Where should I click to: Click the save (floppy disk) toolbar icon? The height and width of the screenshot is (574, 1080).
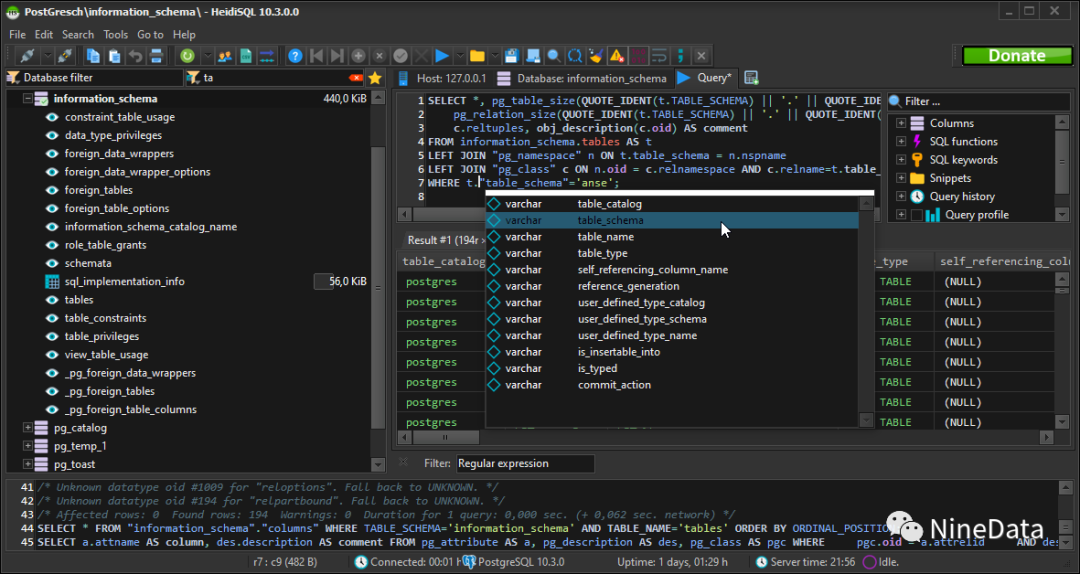(x=511, y=56)
